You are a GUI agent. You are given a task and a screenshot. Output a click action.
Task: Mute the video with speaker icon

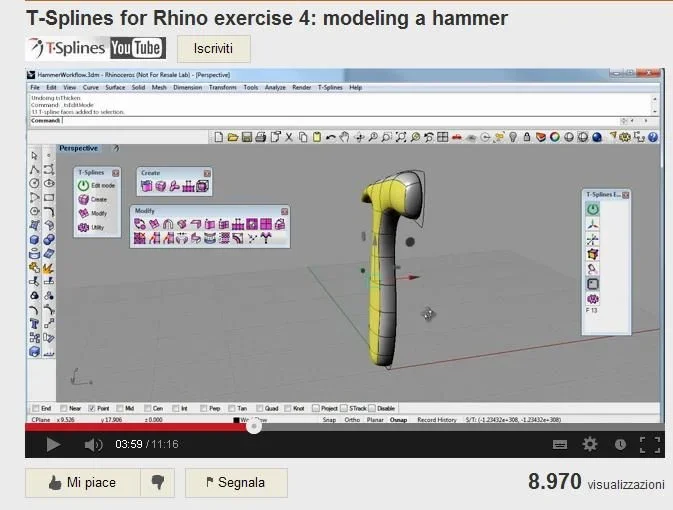(x=93, y=444)
